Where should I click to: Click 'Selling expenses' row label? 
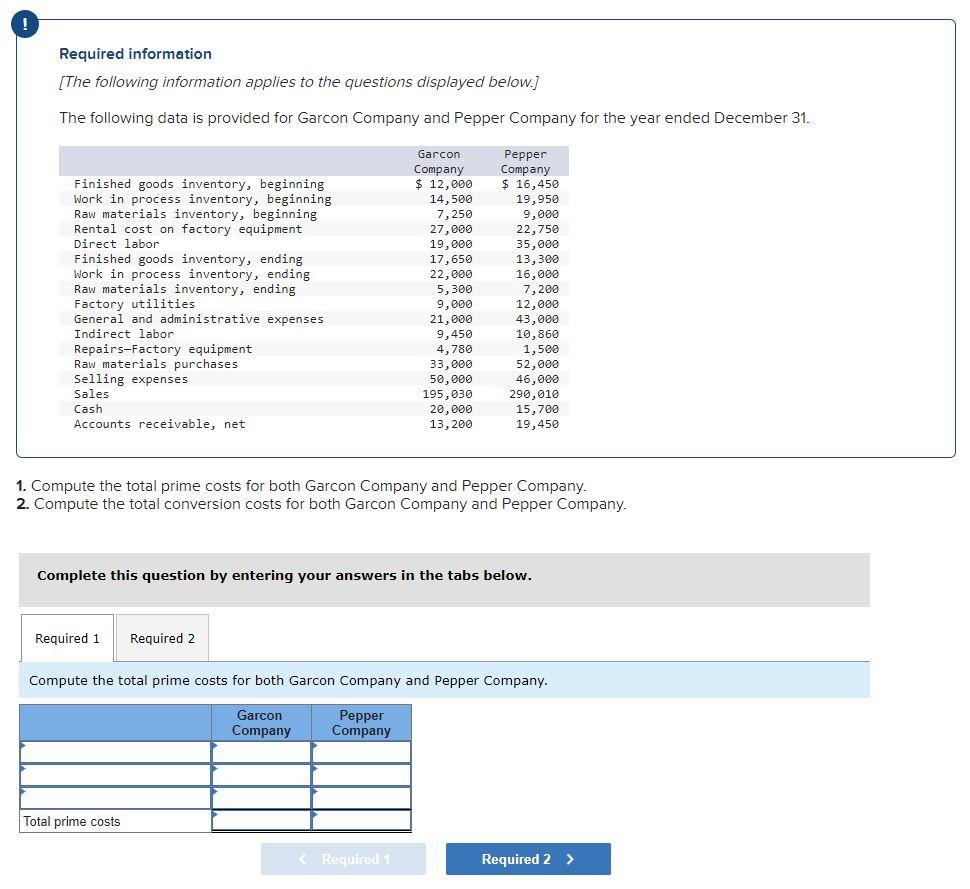[x=131, y=379]
